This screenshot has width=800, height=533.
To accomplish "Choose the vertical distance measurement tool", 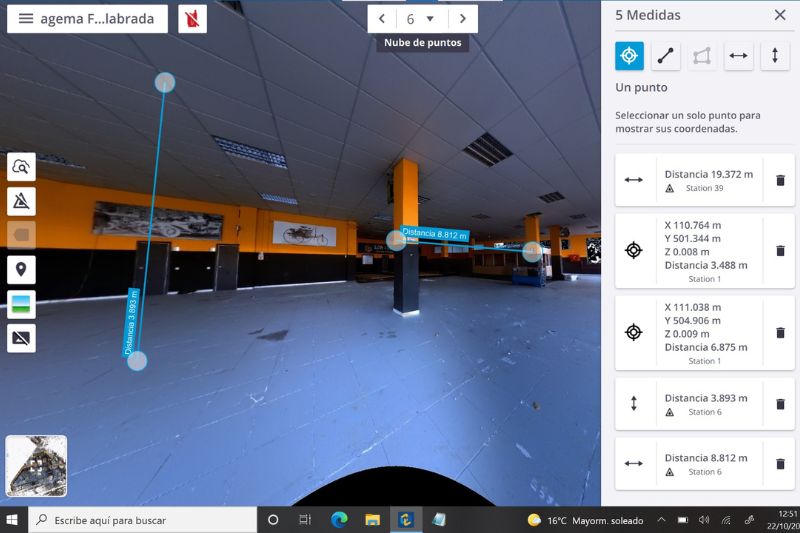I will click(775, 56).
